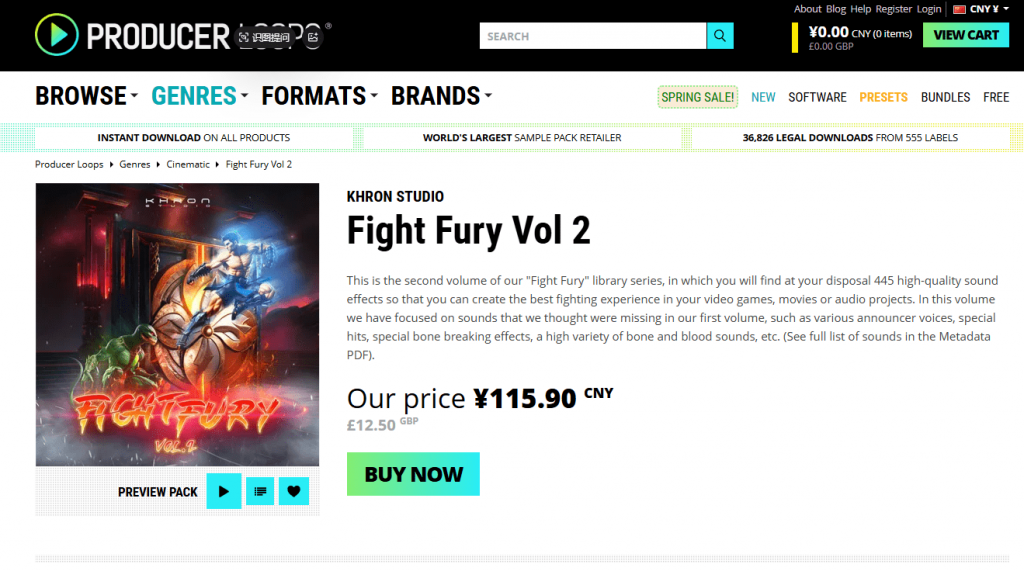This screenshot has height=571, width=1024.
Task: Open the Brands dropdown menu
Action: (442, 96)
